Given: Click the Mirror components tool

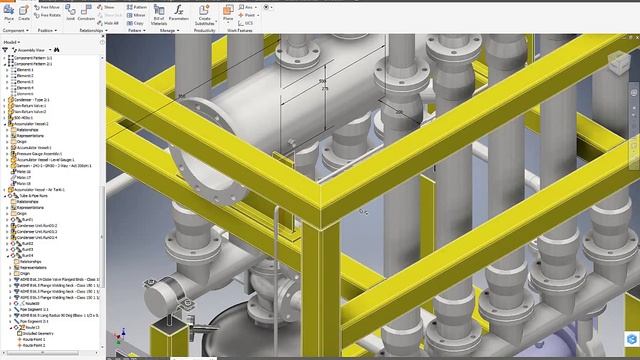Looking at the screenshot, I should click(136, 16).
